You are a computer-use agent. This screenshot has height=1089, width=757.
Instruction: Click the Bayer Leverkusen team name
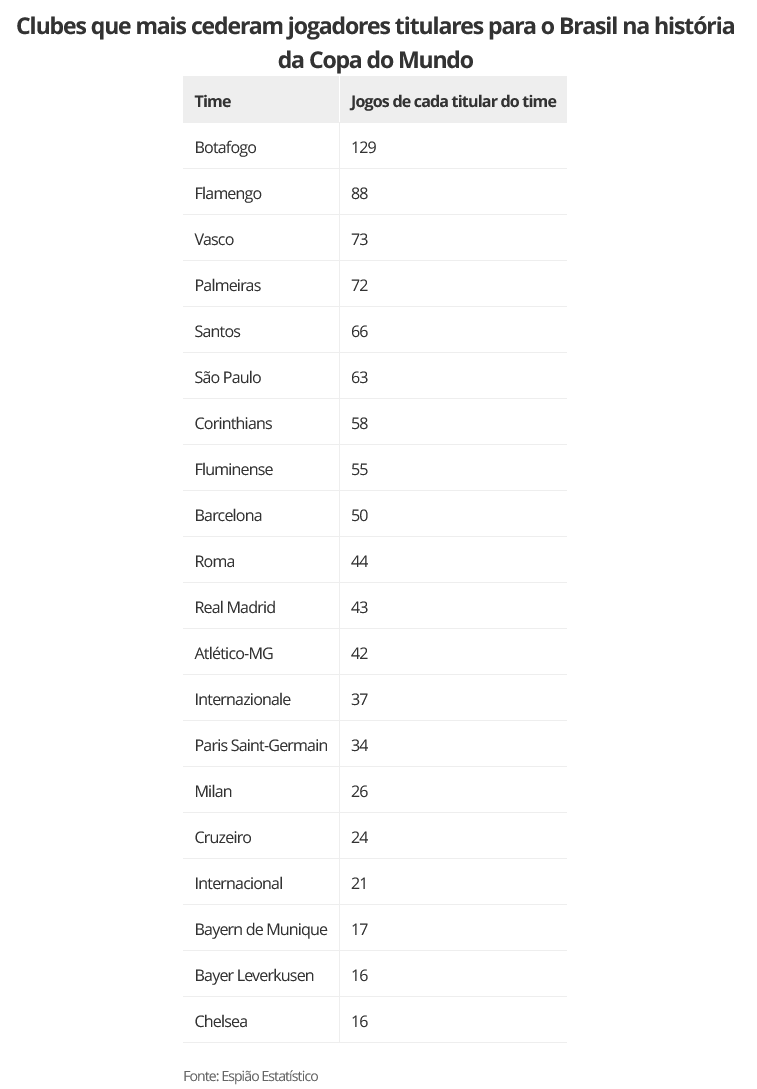pyautogui.click(x=254, y=975)
